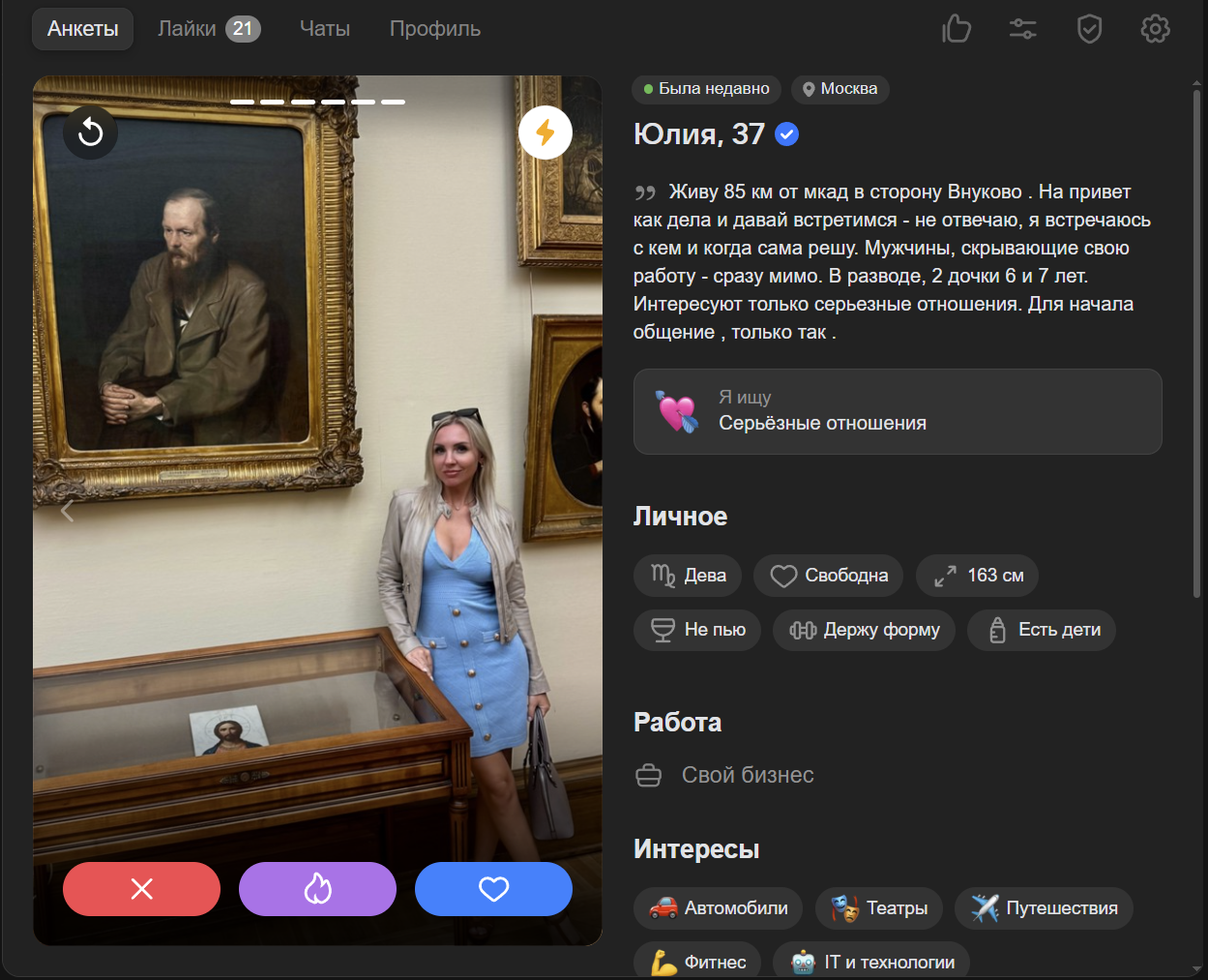Click the Свободна status chip
Viewport: 1208px width, 980px height.
pyautogui.click(x=829, y=576)
